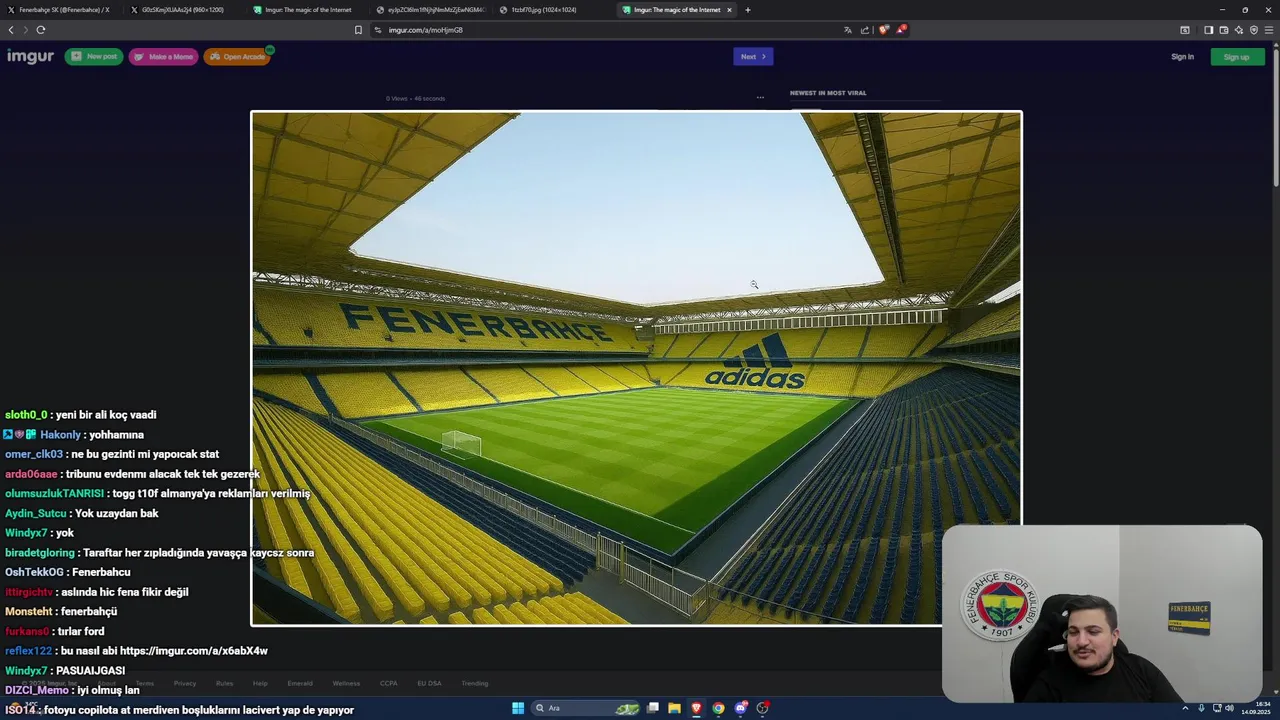Image resolution: width=1280 pixels, height=720 pixels.
Task: Reload the current page
Action: (x=41, y=30)
